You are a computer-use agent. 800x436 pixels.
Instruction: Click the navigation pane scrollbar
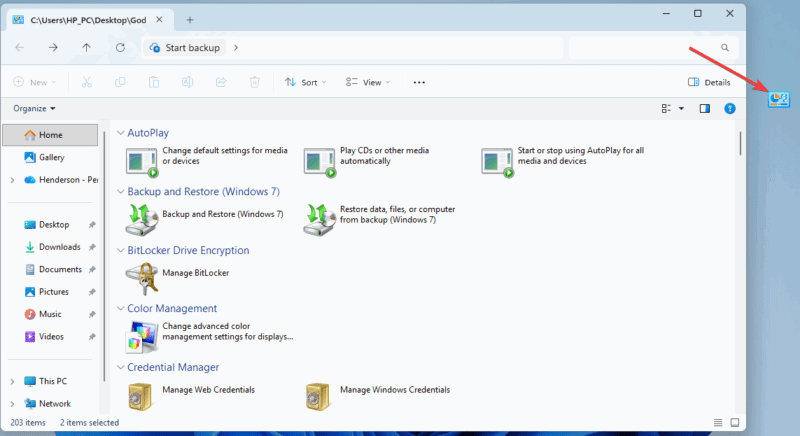click(104, 256)
